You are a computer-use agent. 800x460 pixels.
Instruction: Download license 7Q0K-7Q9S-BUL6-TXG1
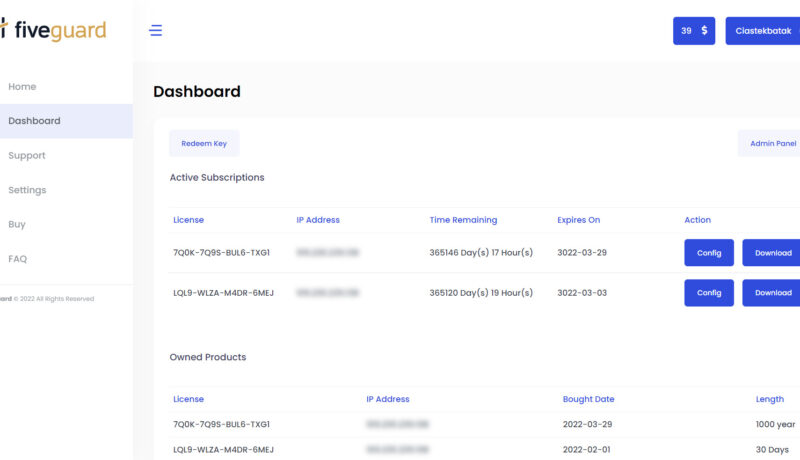click(x=772, y=253)
